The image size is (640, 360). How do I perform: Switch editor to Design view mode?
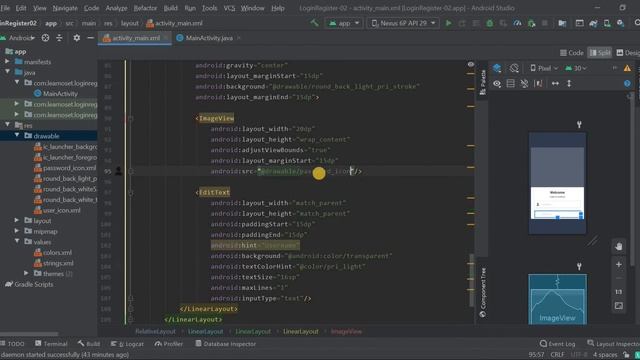[x=628, y=53]
